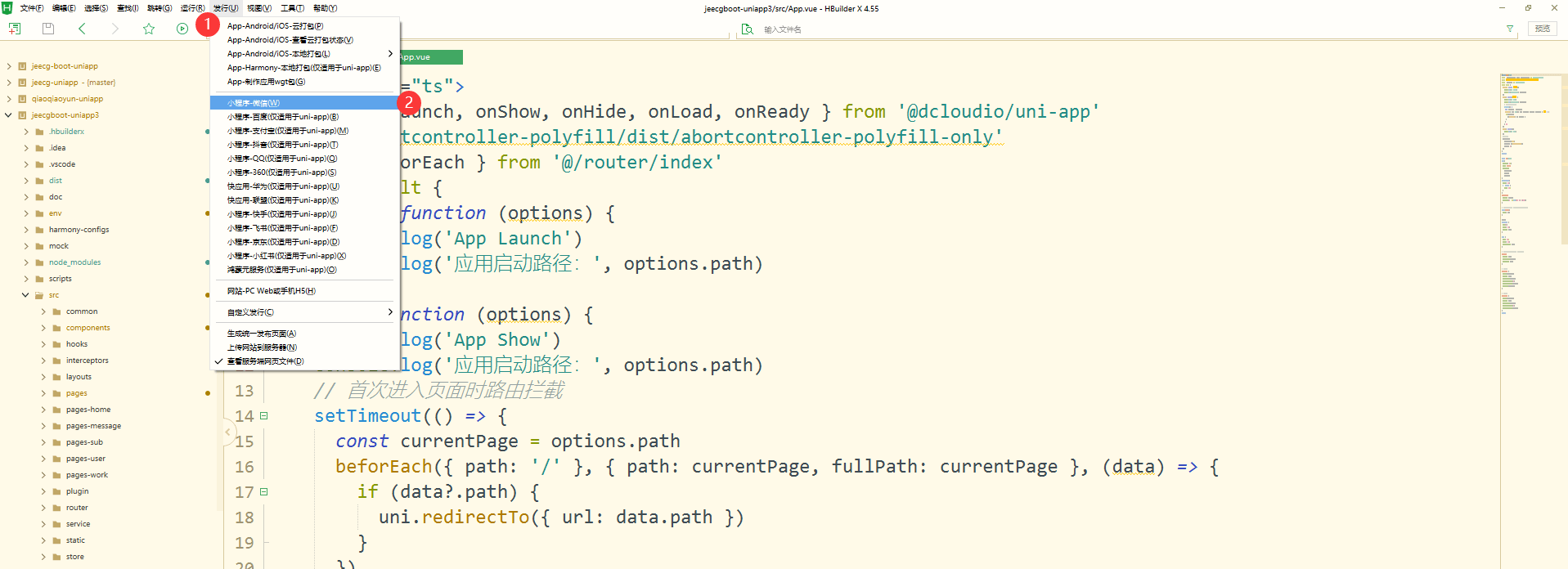Click the router folder icon
Viewport: 1568px width, 569px height.
[x=56, y=508]
